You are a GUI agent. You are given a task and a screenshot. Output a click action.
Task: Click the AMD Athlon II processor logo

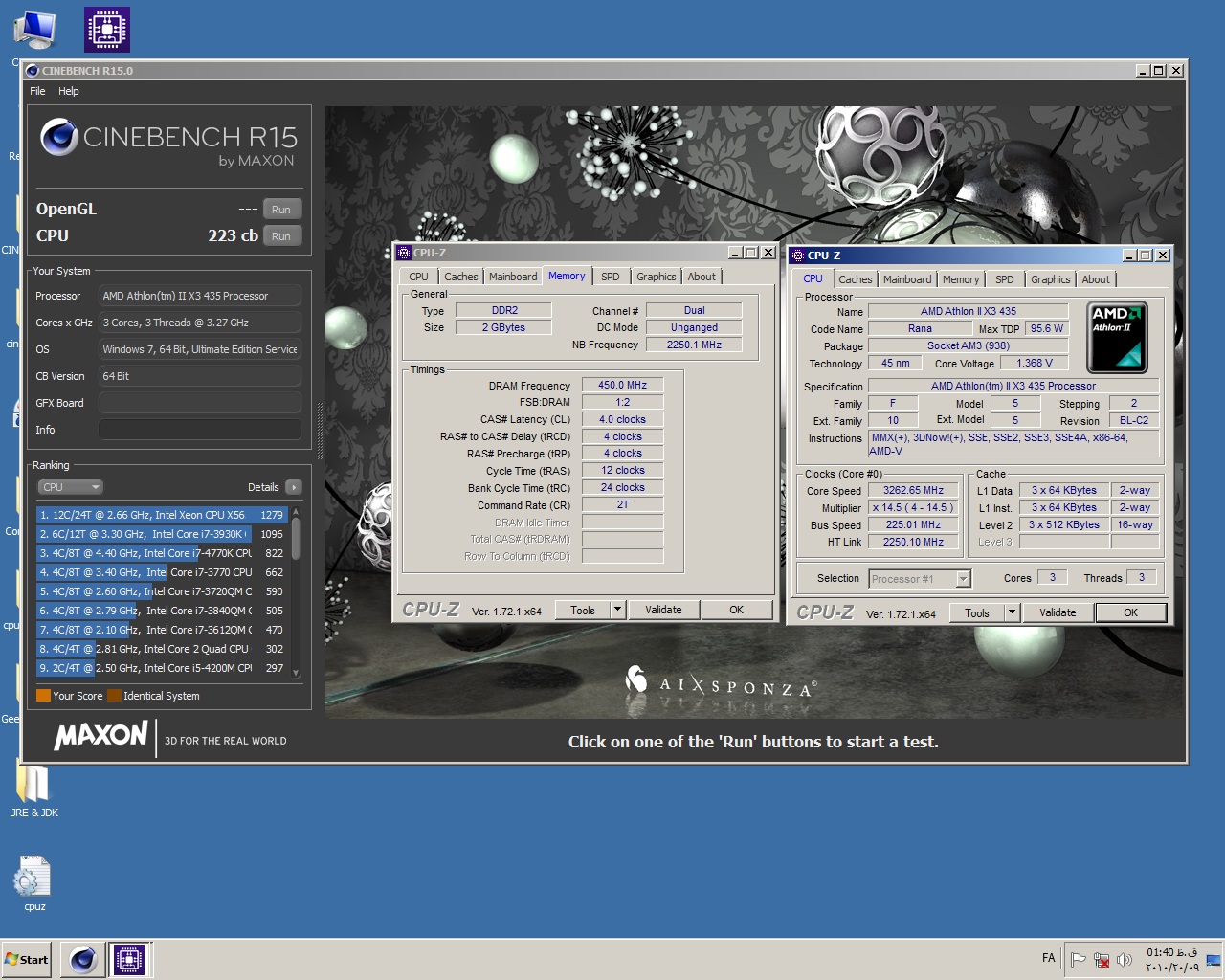pyautogui.click(x=1117, y=337)
